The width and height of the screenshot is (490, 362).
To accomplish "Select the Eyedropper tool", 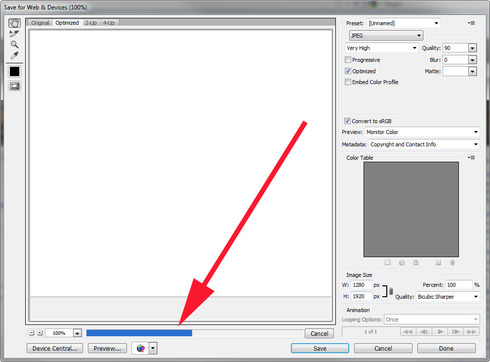I will click(x=14, y=55).
